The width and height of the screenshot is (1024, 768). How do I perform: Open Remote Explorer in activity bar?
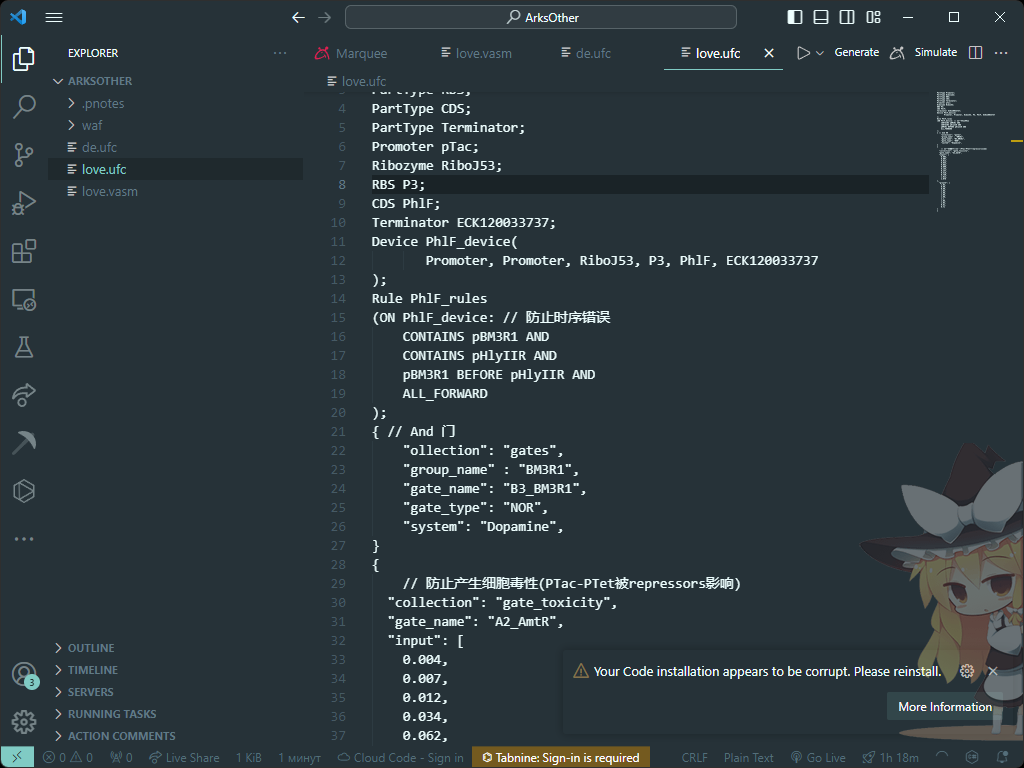24,300
